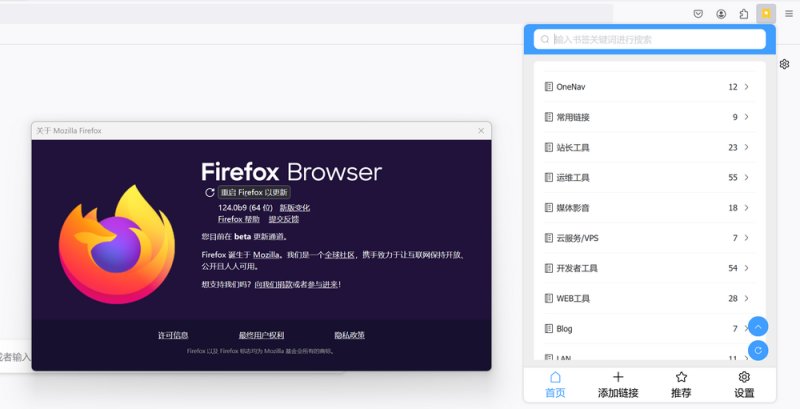This screenshot has width=800, height=409.
Task: Open the Mozilla link in About text
Action: click(266, 254)
